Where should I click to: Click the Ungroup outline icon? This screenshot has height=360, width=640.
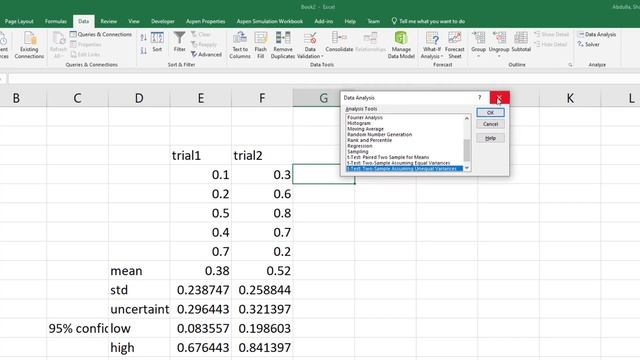click(499, 38)
